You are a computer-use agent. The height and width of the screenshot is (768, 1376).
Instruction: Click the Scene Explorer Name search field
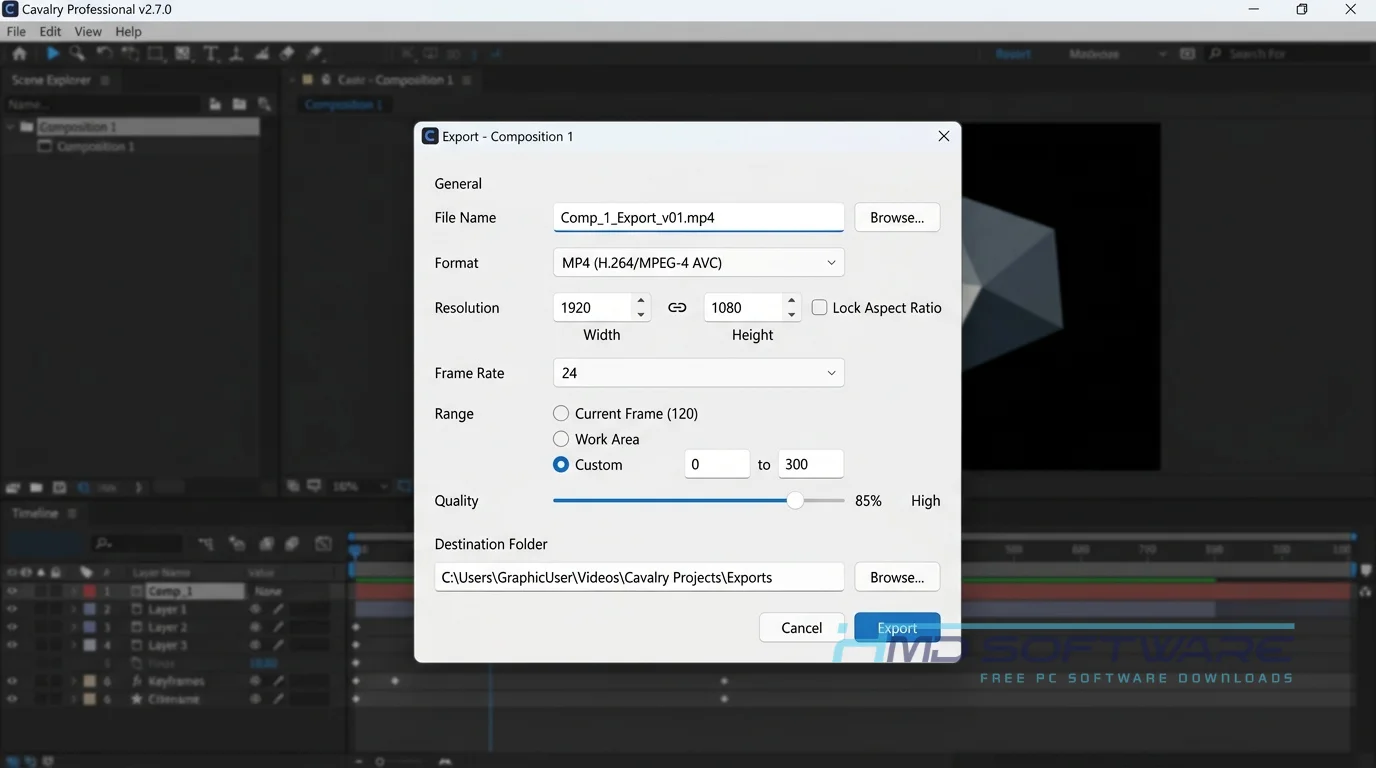[102, 104]
